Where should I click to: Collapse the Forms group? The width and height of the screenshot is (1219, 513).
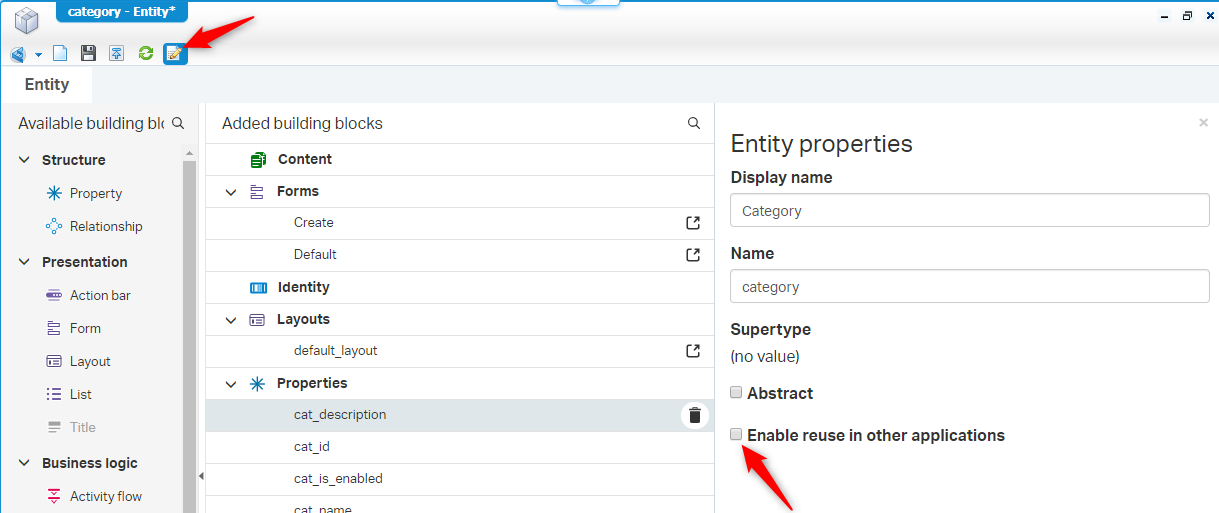(232, 191)
